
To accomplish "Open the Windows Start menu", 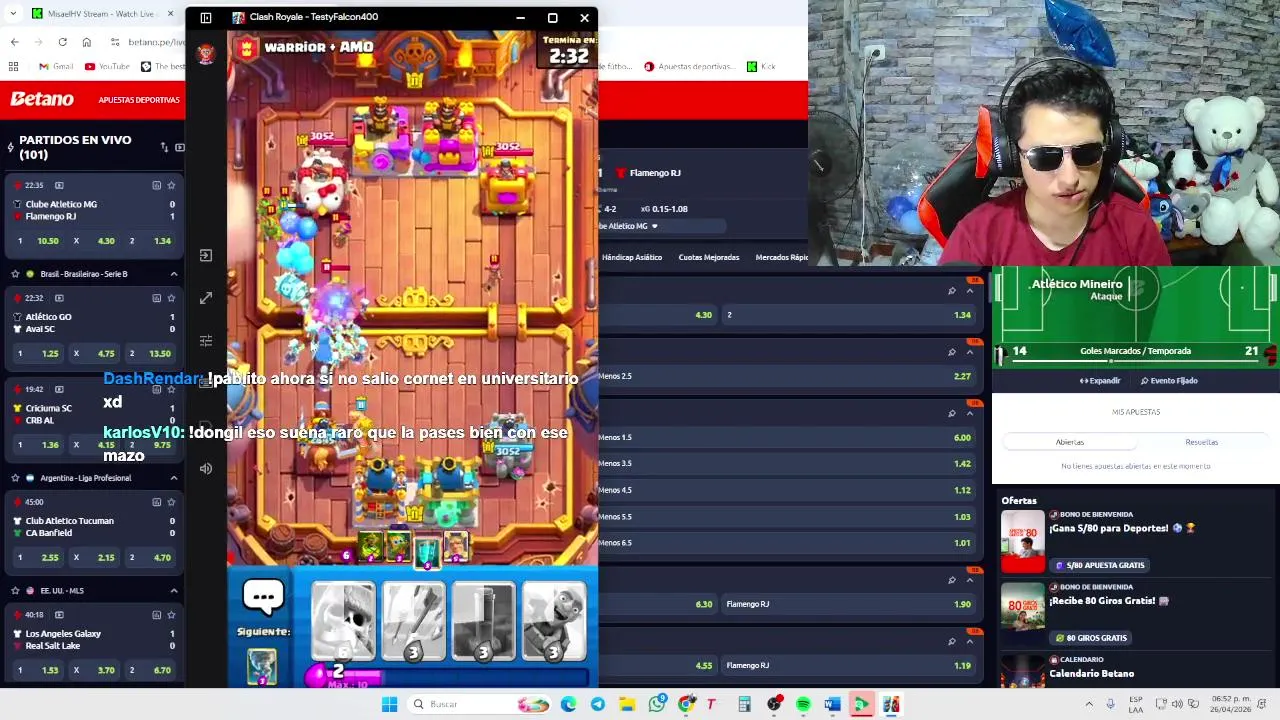I will tap(389, 705).
